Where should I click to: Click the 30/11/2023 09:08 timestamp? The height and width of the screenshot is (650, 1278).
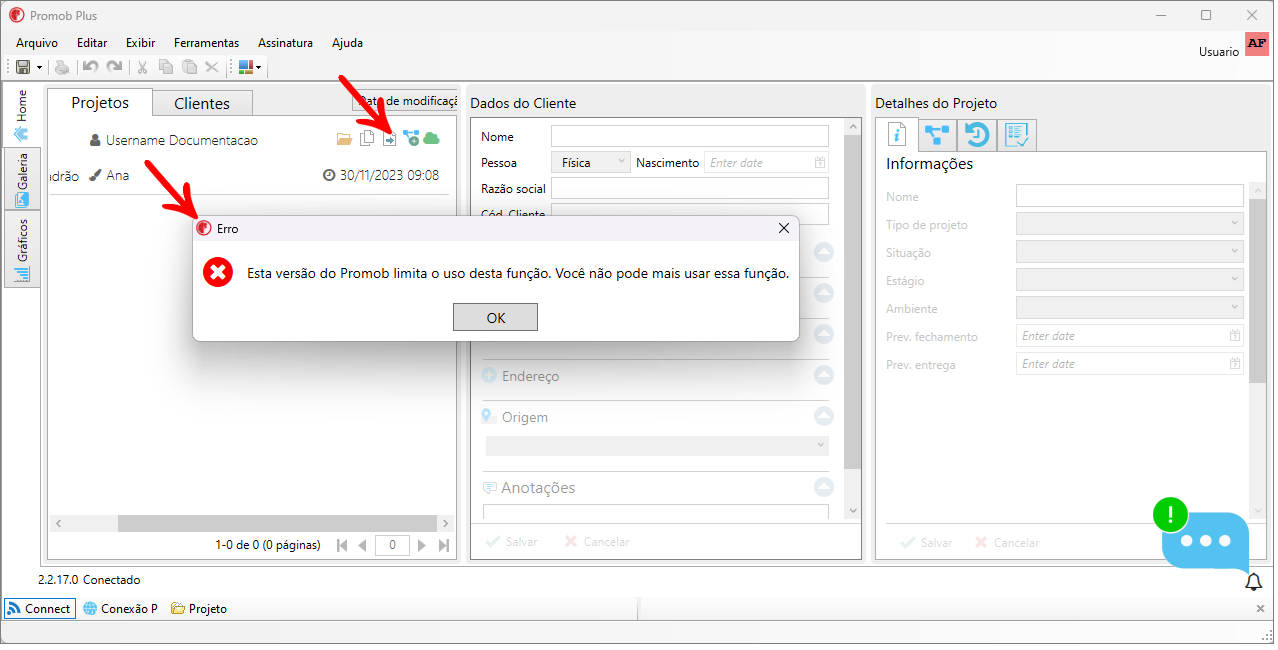[x=389, y=175]
